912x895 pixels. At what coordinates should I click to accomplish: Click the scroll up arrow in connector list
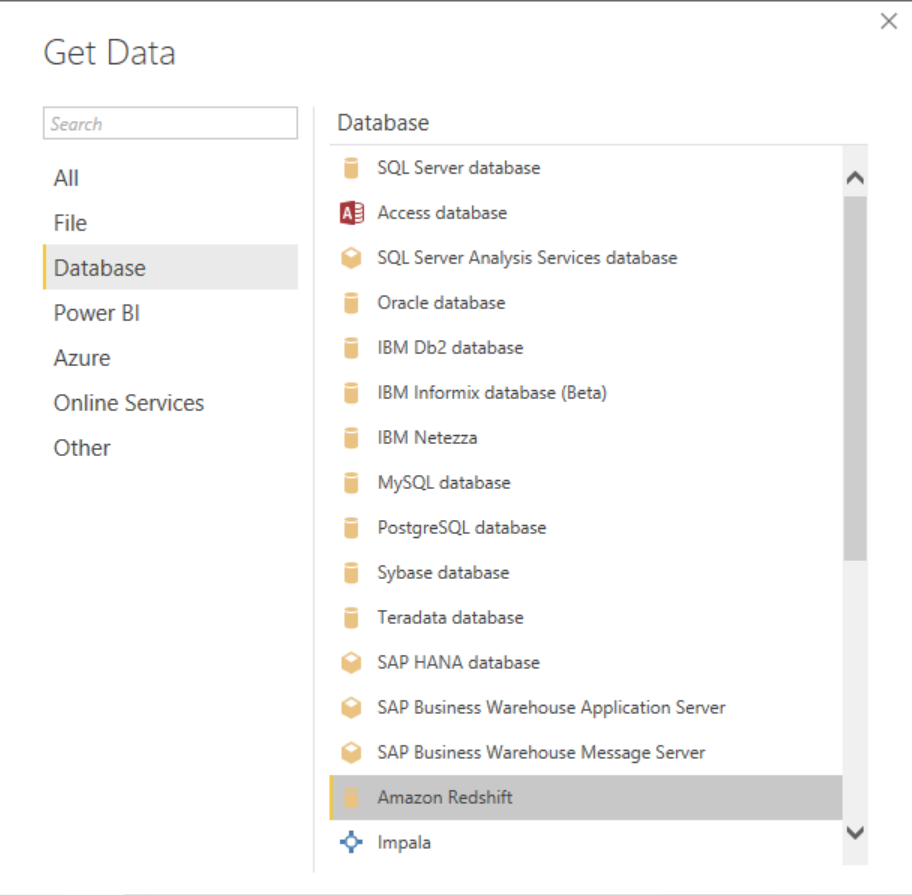(855, 178)
